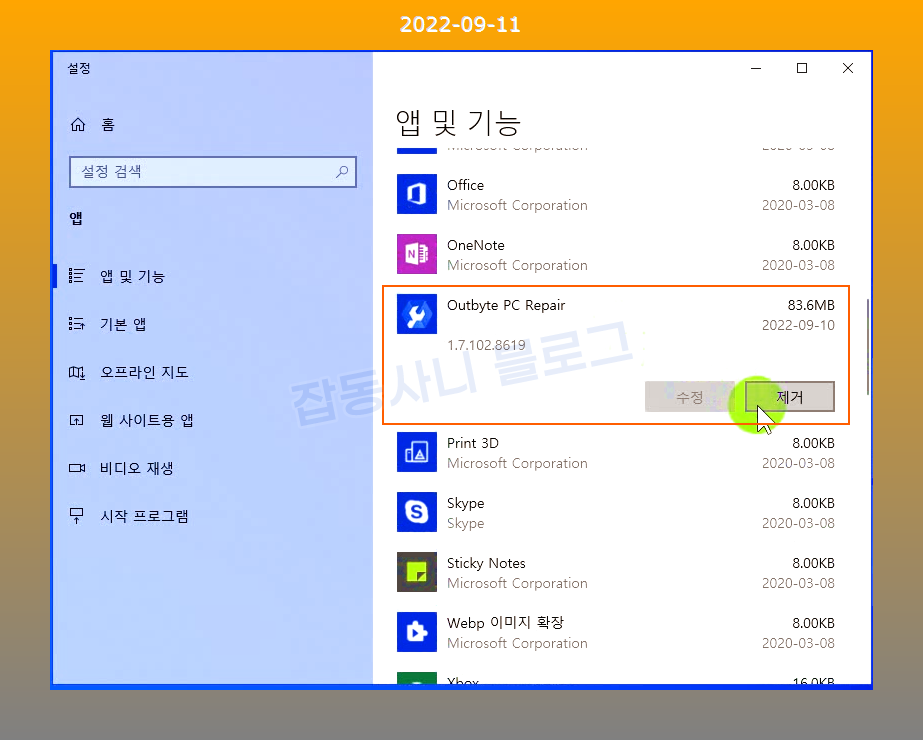Select the Webp 이미지 확장 app name

[x=506, y=623]
